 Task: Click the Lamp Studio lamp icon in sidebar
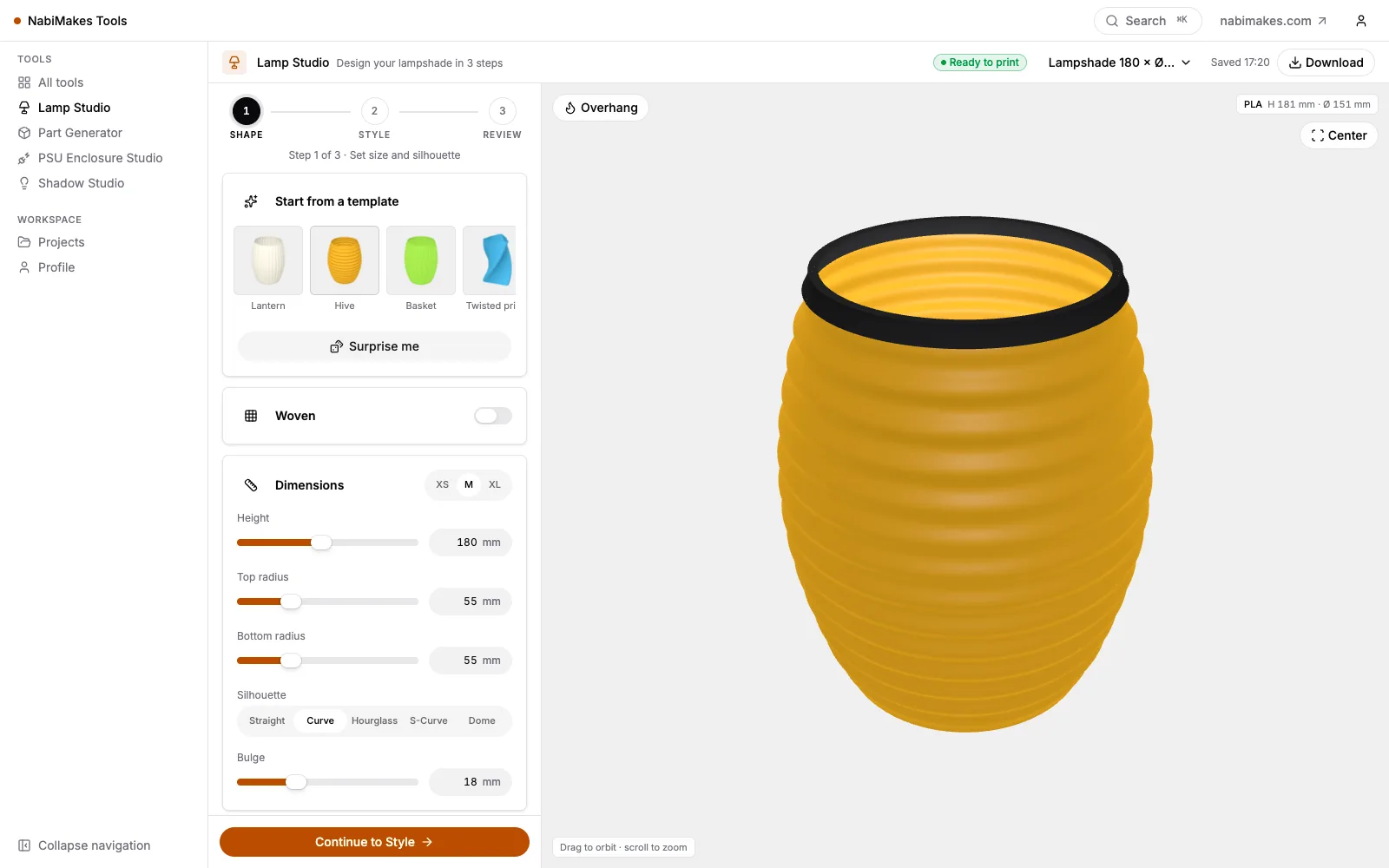pyautogui.click(x=24, y=108)
